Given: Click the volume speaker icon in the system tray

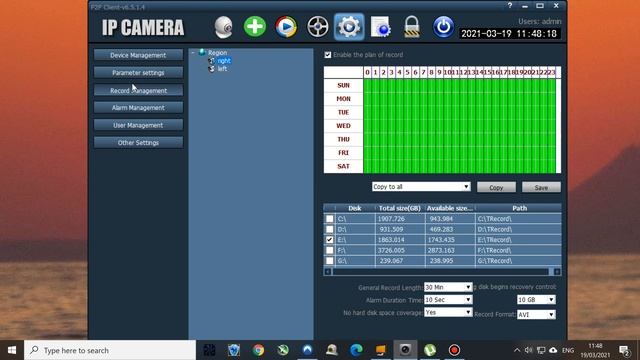Looking at the screenshot, I should (529, 350).
